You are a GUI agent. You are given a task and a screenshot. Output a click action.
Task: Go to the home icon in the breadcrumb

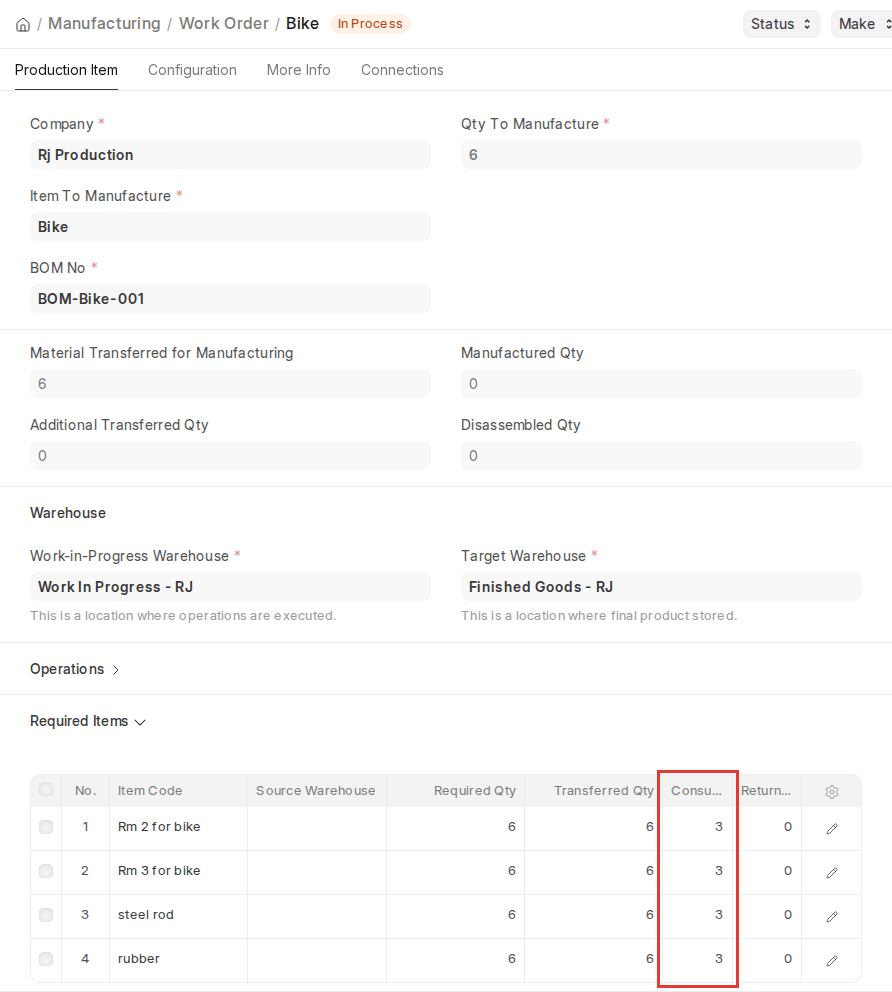[x=23, y=25]
